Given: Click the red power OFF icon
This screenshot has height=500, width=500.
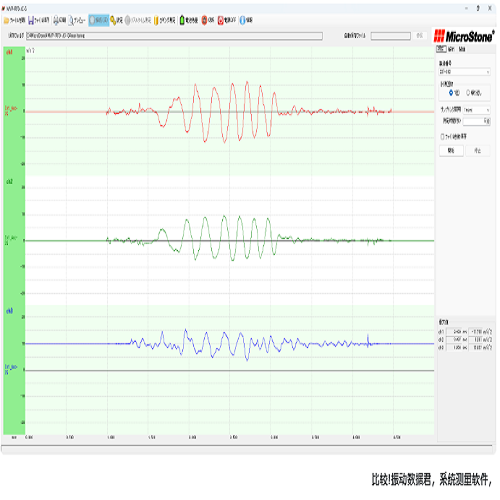Looking at the screenshot, I should point(220,21).
